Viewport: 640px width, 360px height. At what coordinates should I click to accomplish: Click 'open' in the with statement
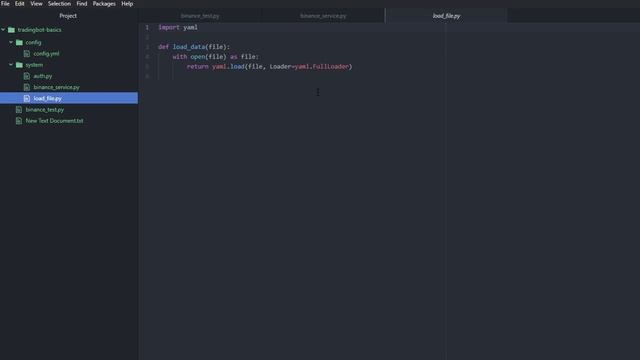pos(198,57)
